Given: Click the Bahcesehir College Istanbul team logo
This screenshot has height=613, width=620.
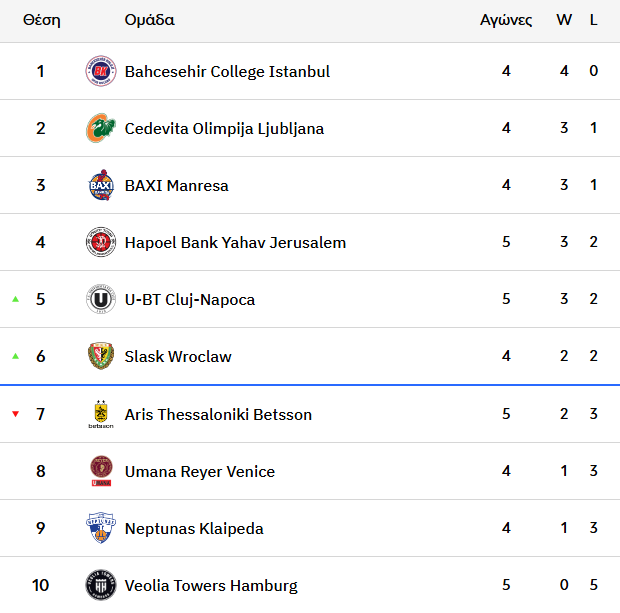Looking at the screenshot, I should (x=101, y=72).
